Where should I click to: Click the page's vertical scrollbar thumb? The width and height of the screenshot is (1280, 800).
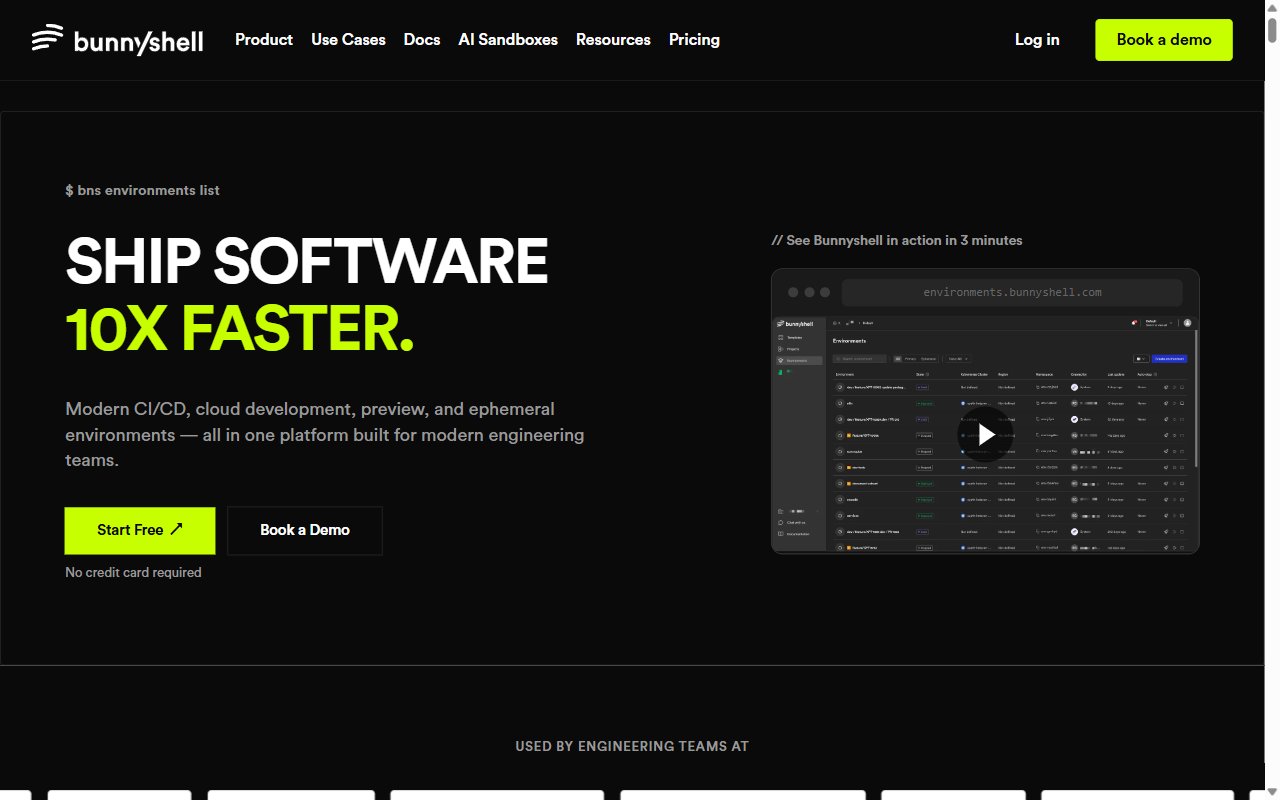(1272, 30)
